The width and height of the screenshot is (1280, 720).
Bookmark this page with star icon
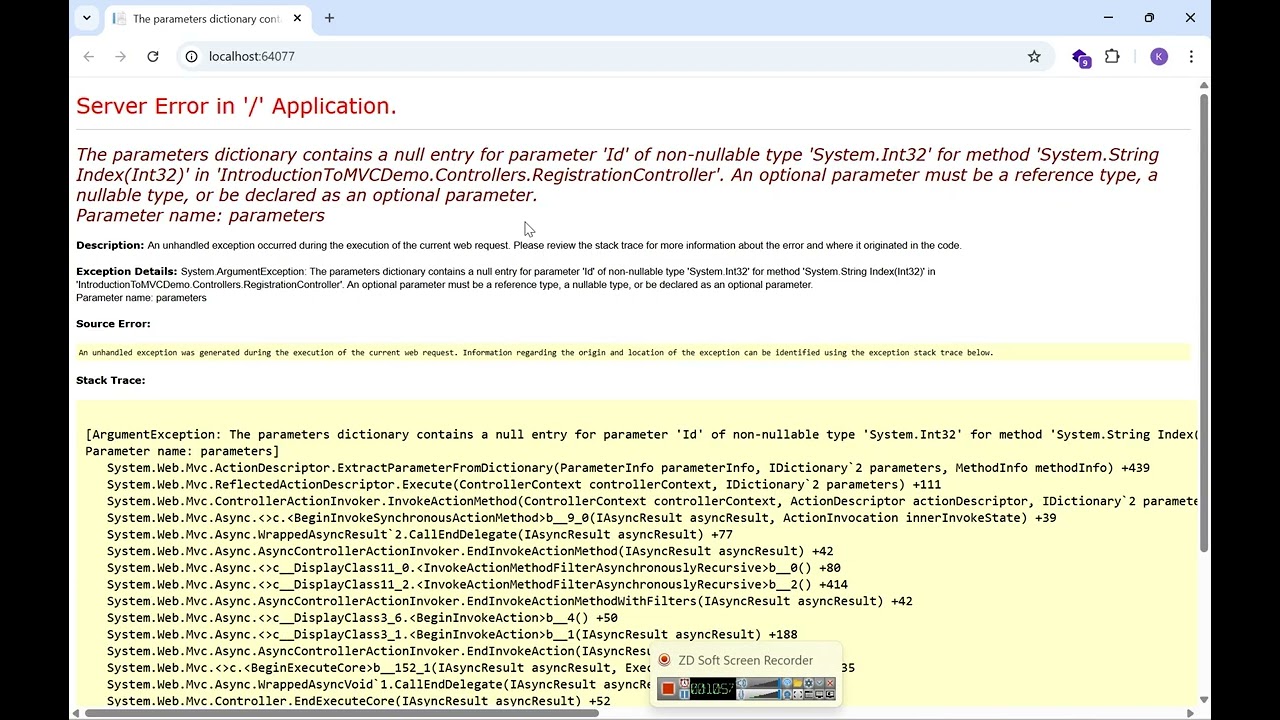click(x=1034, y=56)
